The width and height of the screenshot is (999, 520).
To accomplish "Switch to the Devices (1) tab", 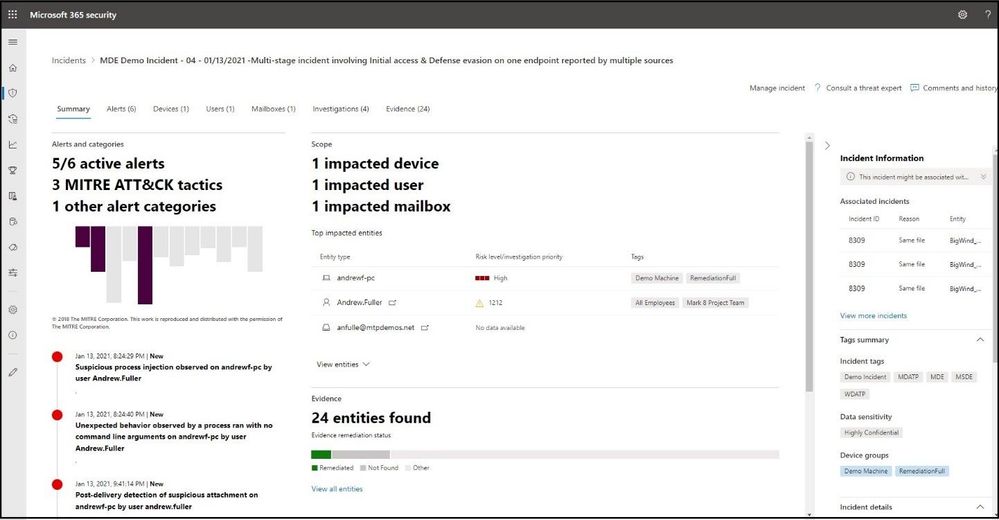I will click(171, 109).
